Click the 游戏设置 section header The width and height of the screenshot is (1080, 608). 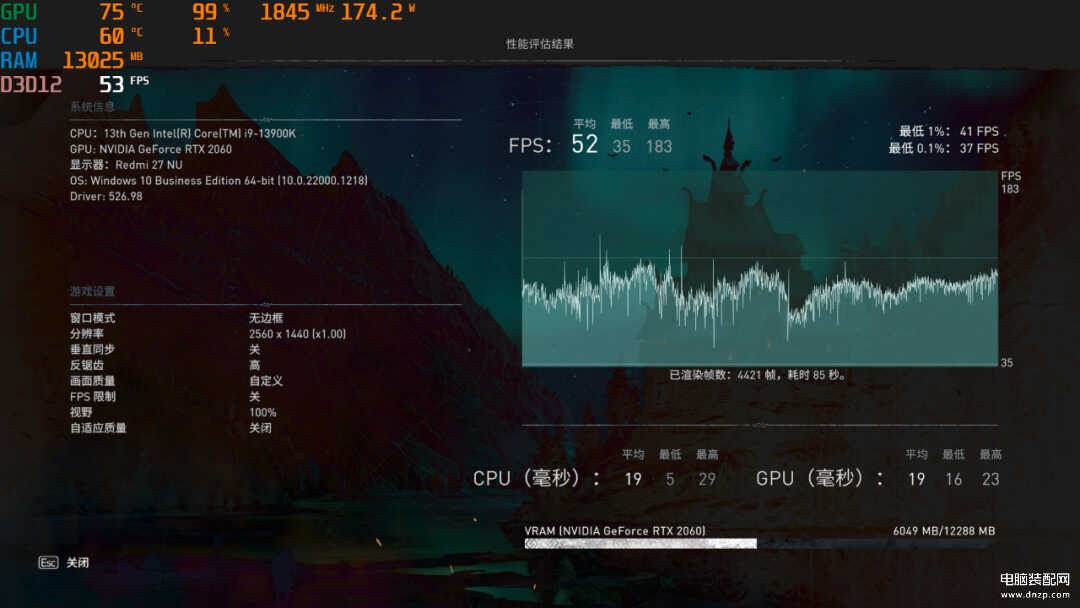point(92,291)
